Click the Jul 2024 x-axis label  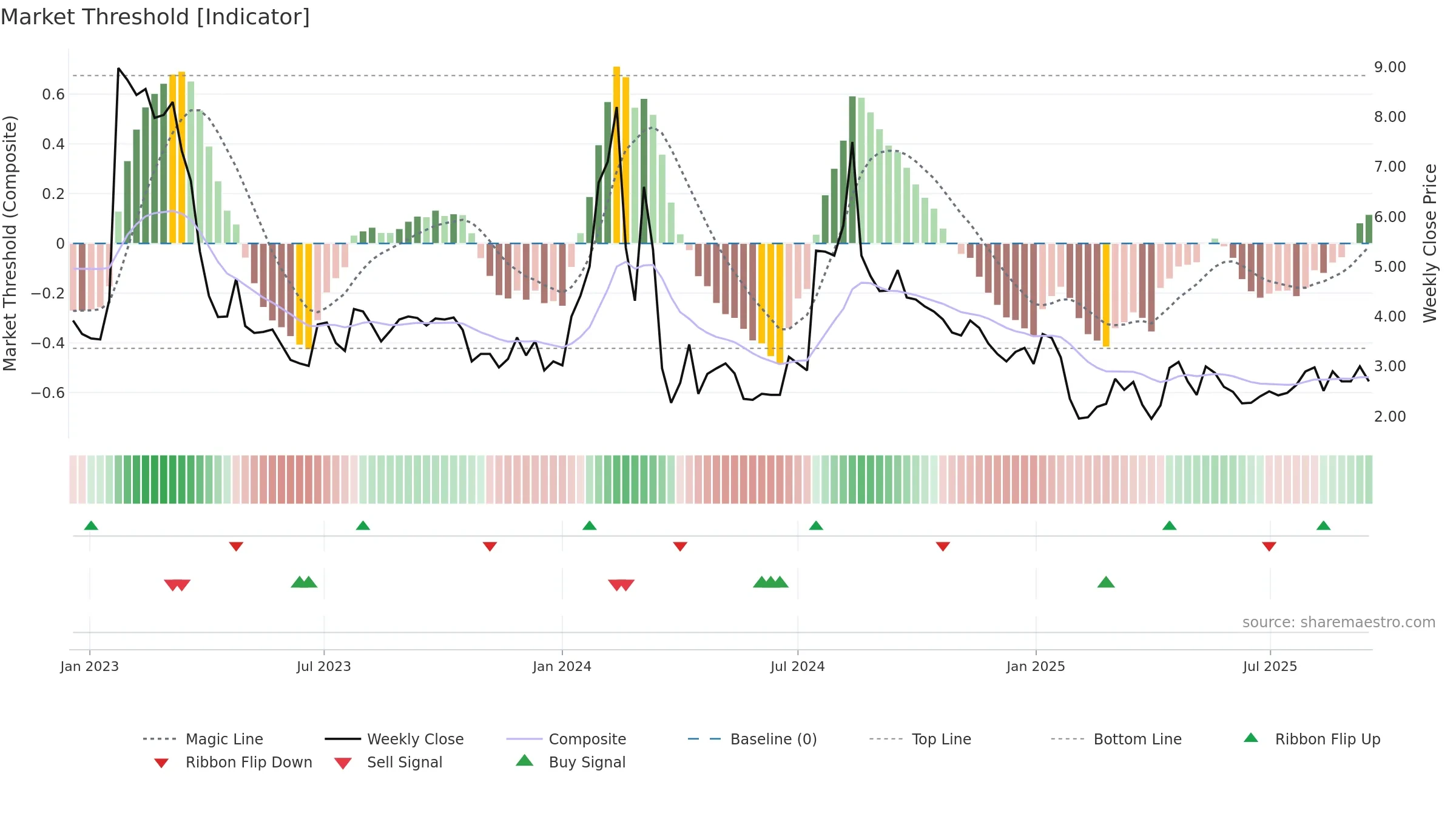click(x=798, y=667)
